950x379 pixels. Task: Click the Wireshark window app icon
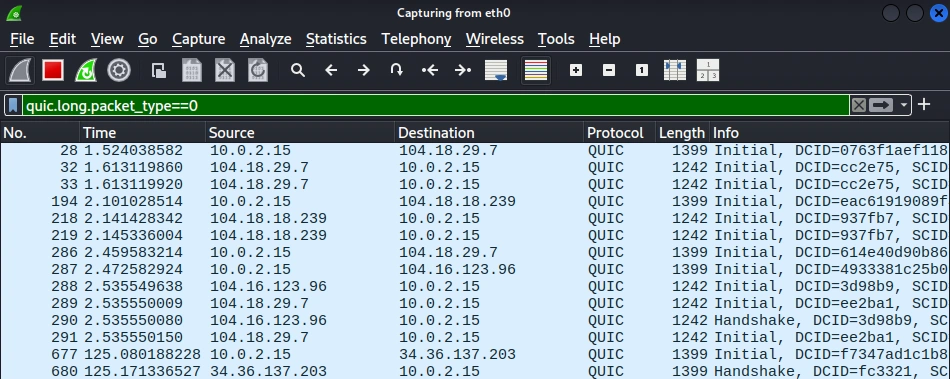[14, 13]
